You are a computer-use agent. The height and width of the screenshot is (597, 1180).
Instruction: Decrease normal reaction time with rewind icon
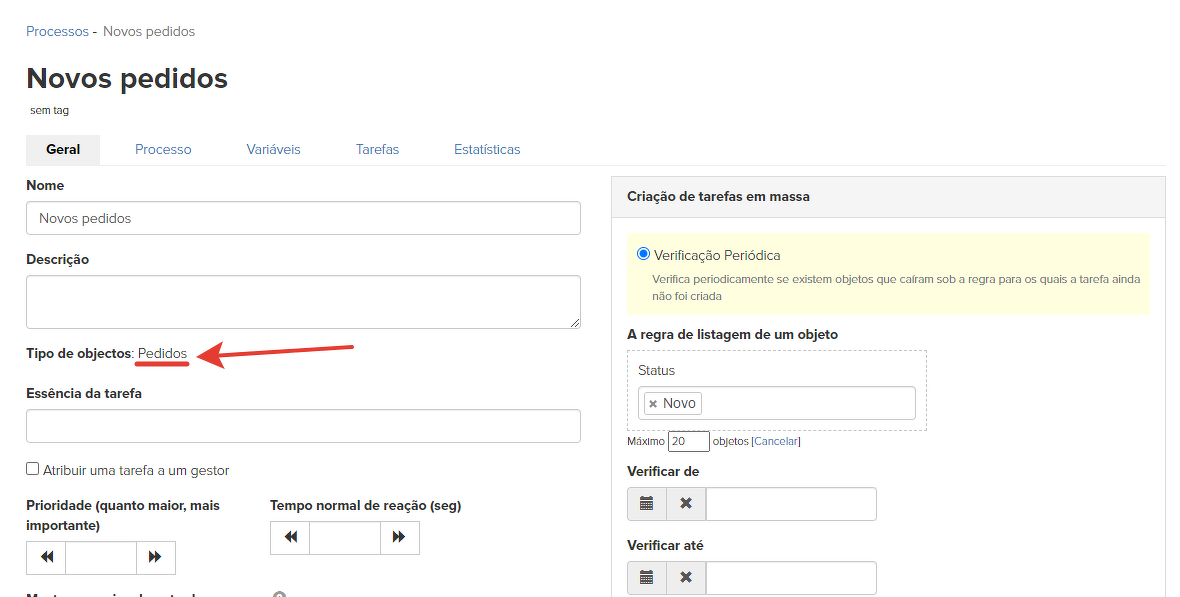pyautogui.click(x=290, y=538)
